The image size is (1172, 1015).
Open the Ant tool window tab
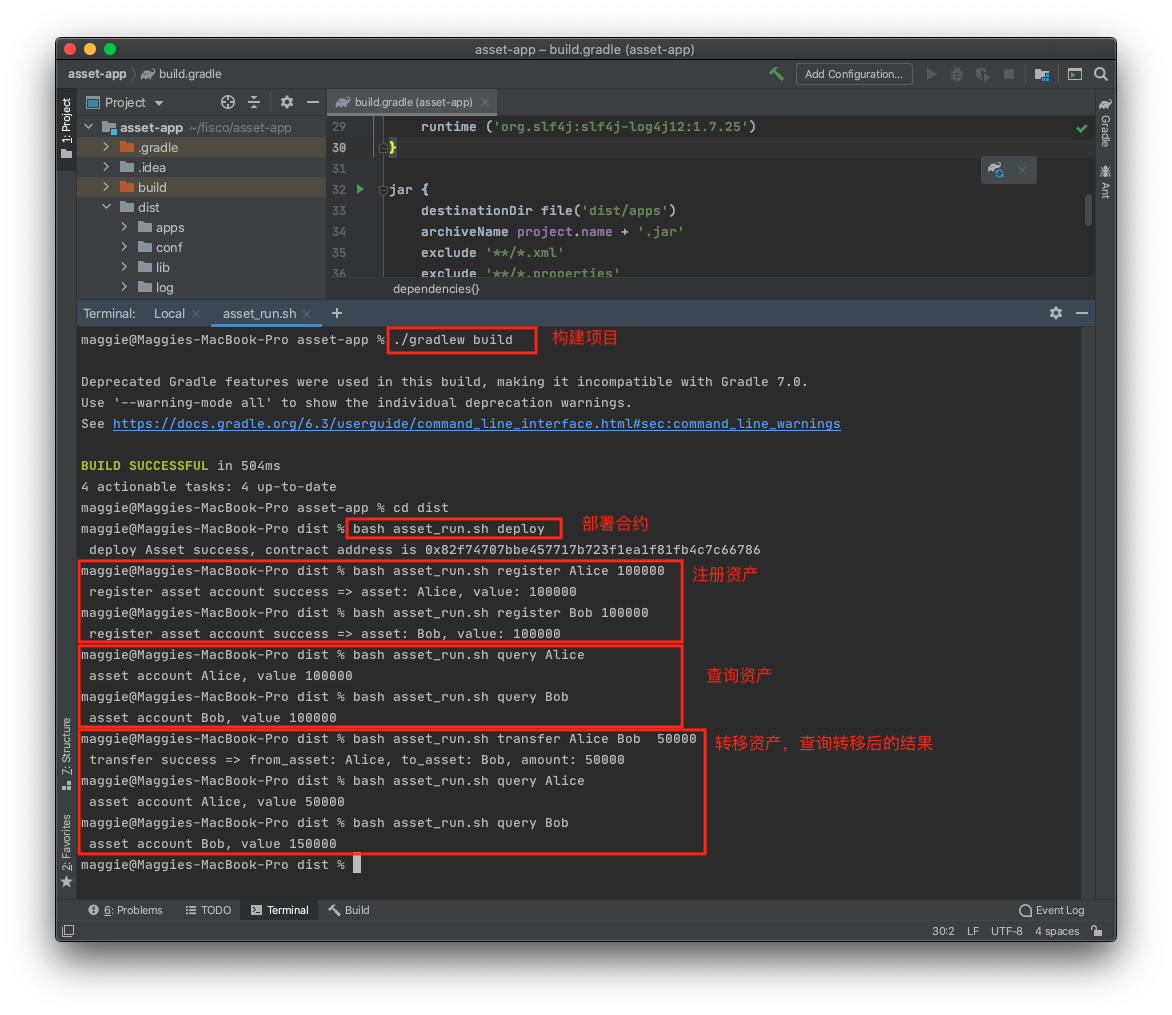coord(1105,182)
